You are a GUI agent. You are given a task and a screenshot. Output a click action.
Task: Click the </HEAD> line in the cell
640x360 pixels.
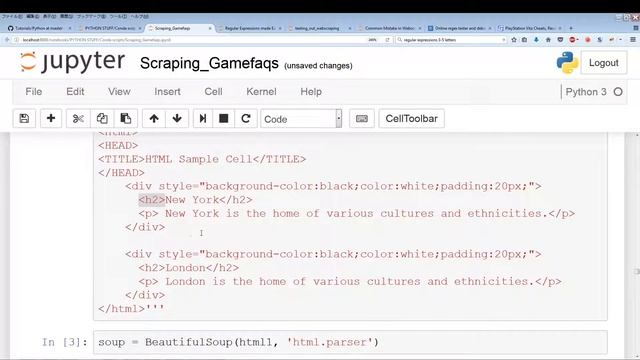pyautogui.click(x=121, y=173)
